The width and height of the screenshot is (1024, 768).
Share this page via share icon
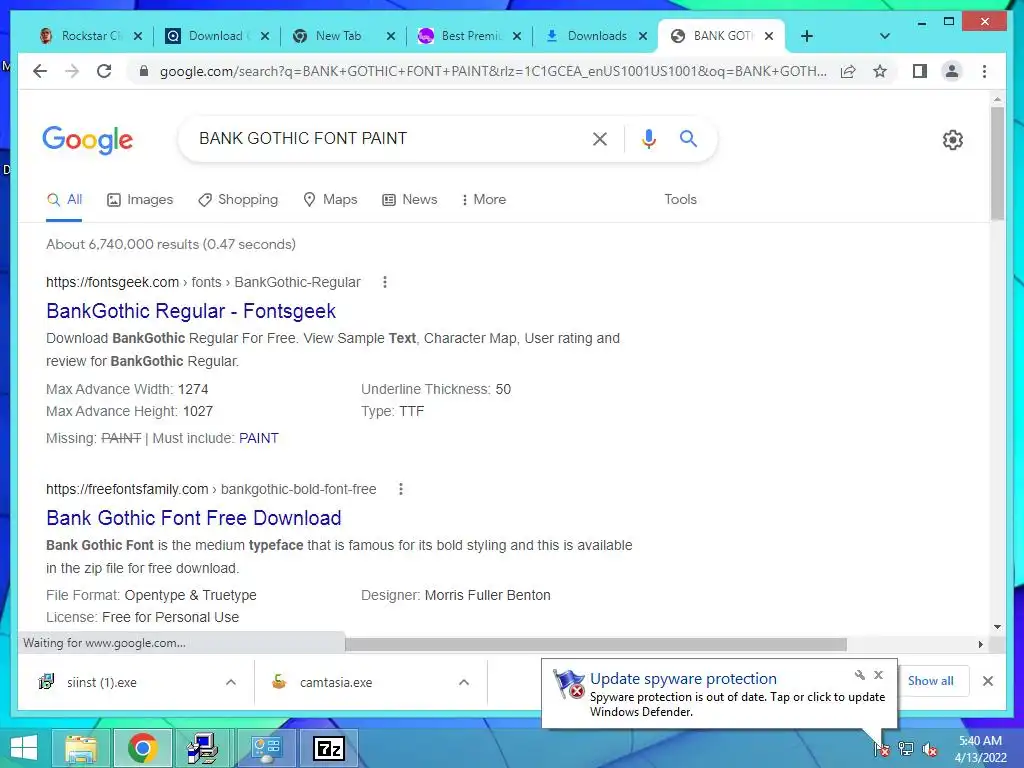tap(848, 71)
